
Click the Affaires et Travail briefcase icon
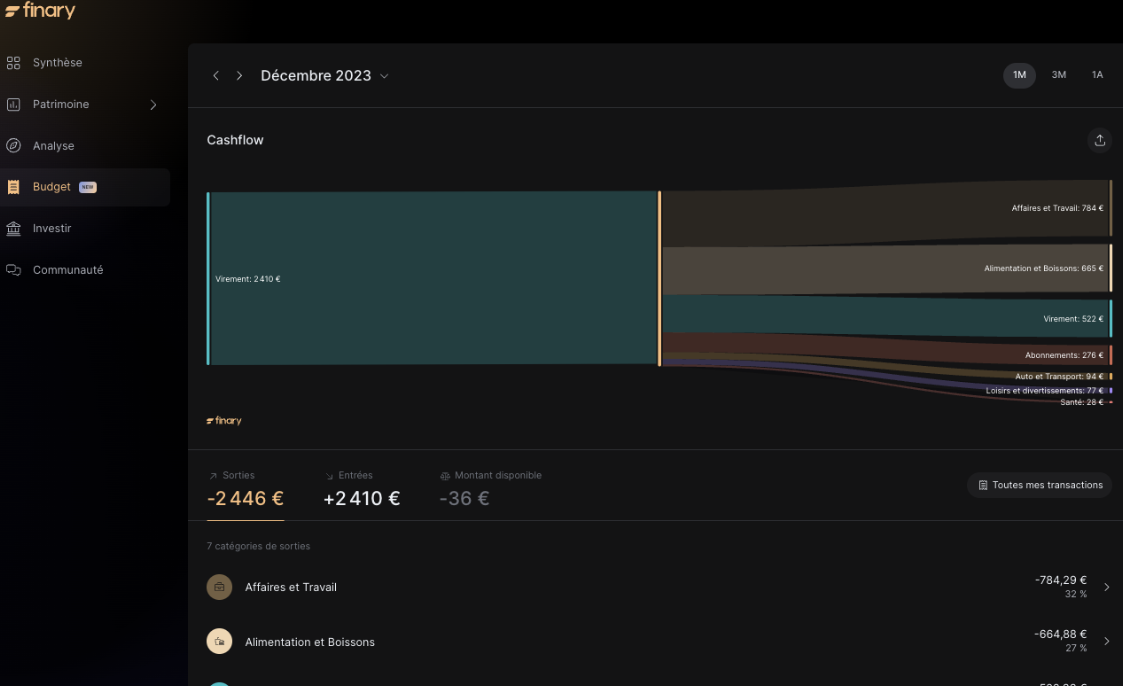coord(219,587)
